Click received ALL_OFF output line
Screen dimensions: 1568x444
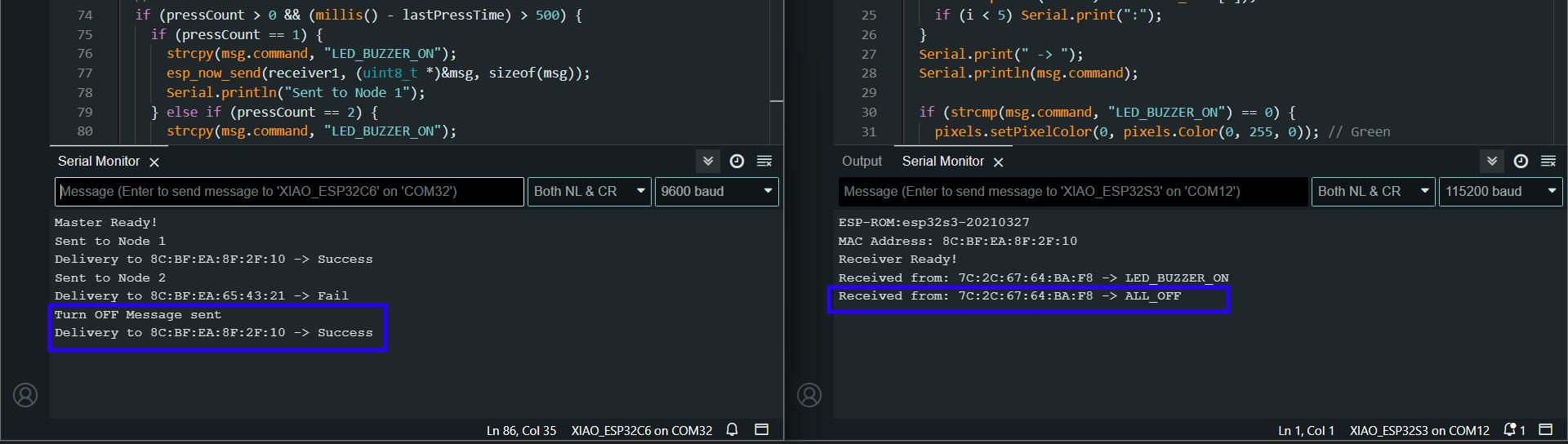(x=1009, y=296)
